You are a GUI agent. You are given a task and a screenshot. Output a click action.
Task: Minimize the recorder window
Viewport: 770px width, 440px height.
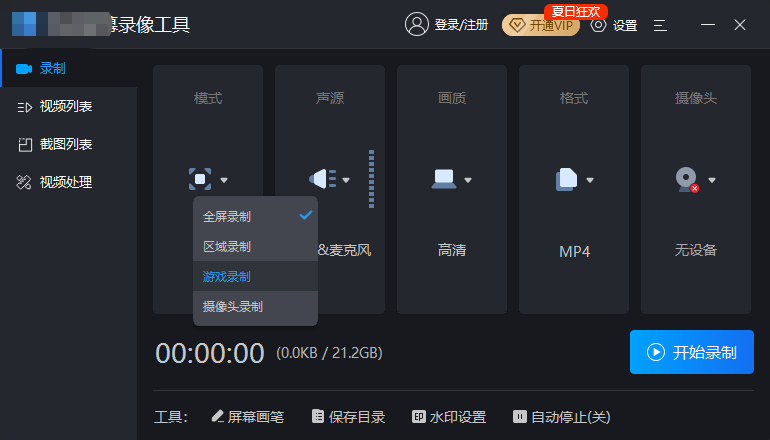coord(708,25)
